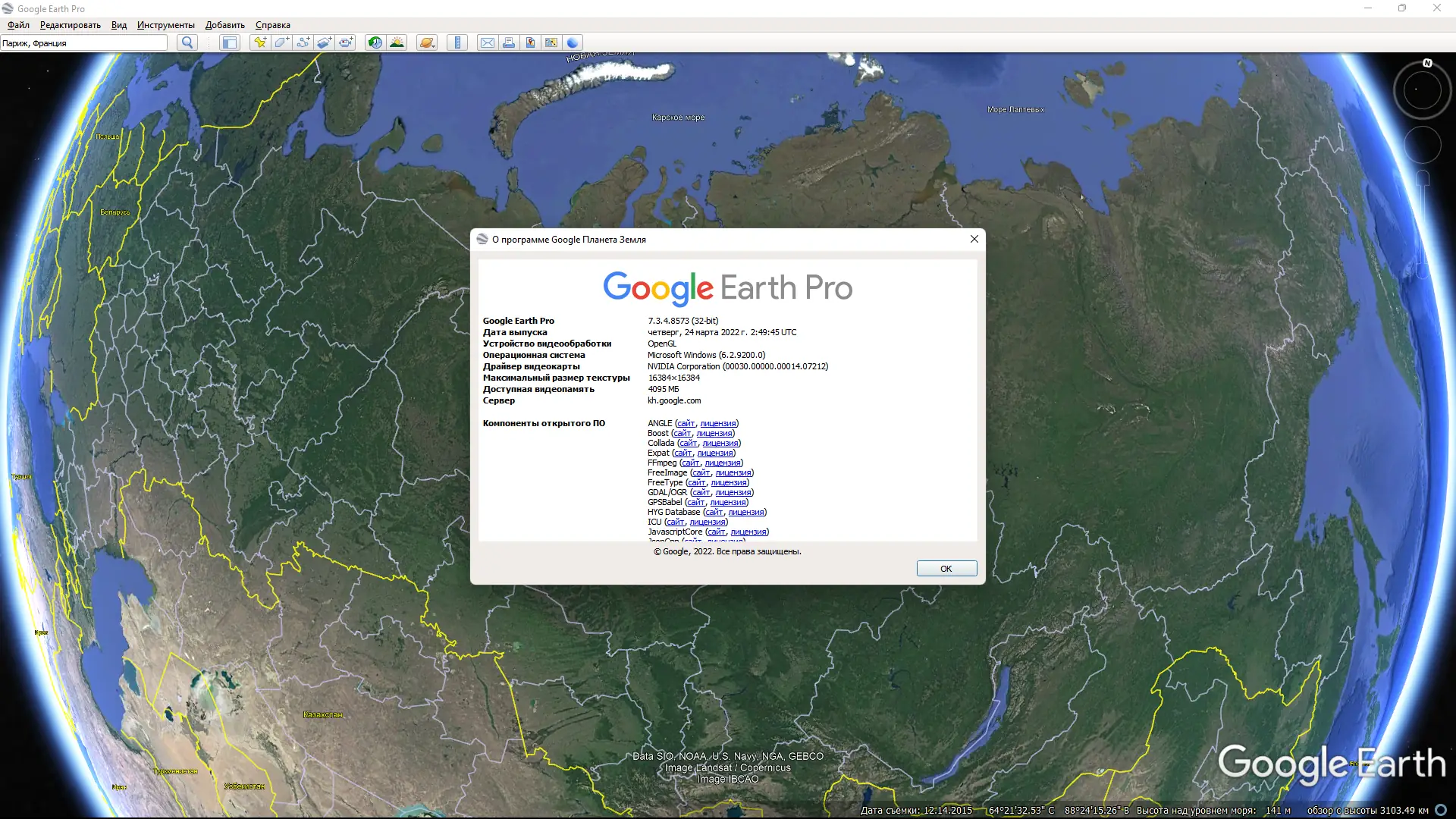Click the N on the compass ring
The image size is (1456, 819).
tap(1427, 64)
